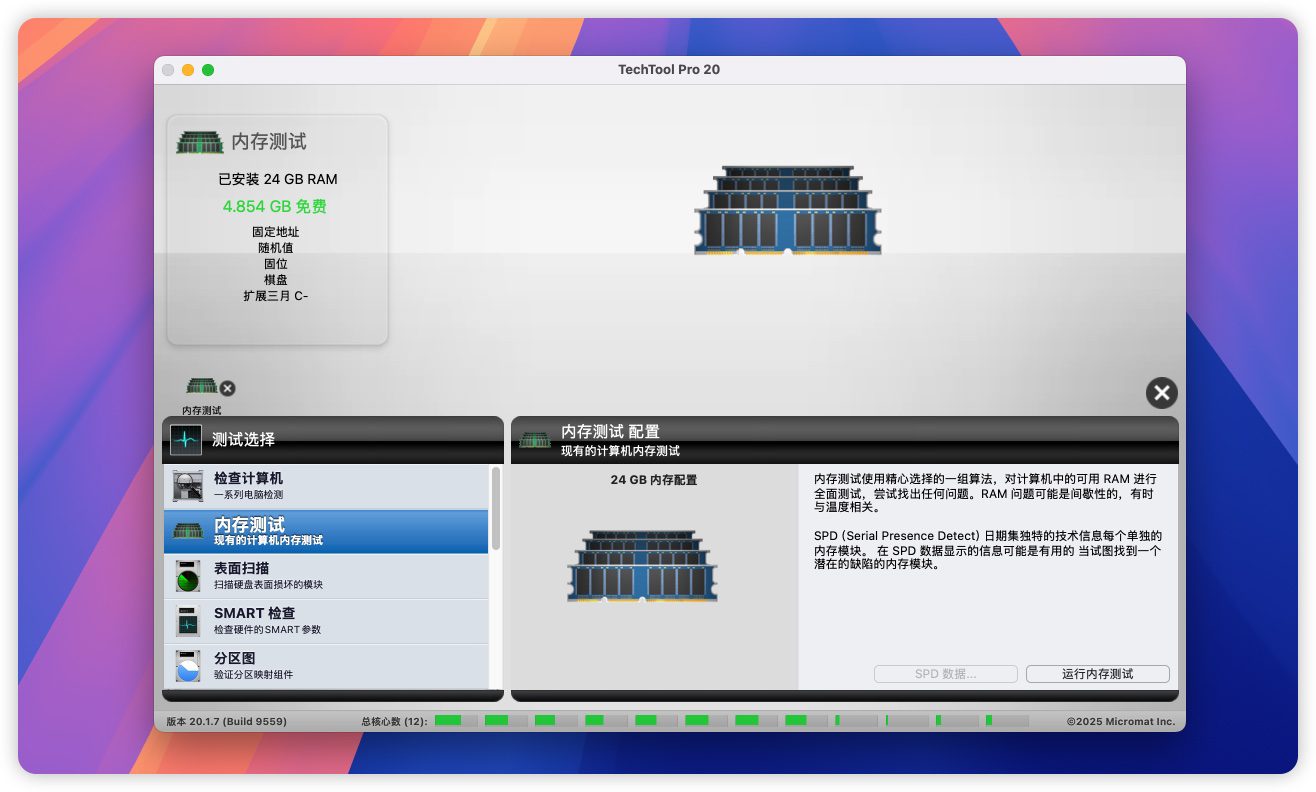Click the 测试选择 header waveform icon
This screenshot has height=792, width=1316.
click(186, 439)
